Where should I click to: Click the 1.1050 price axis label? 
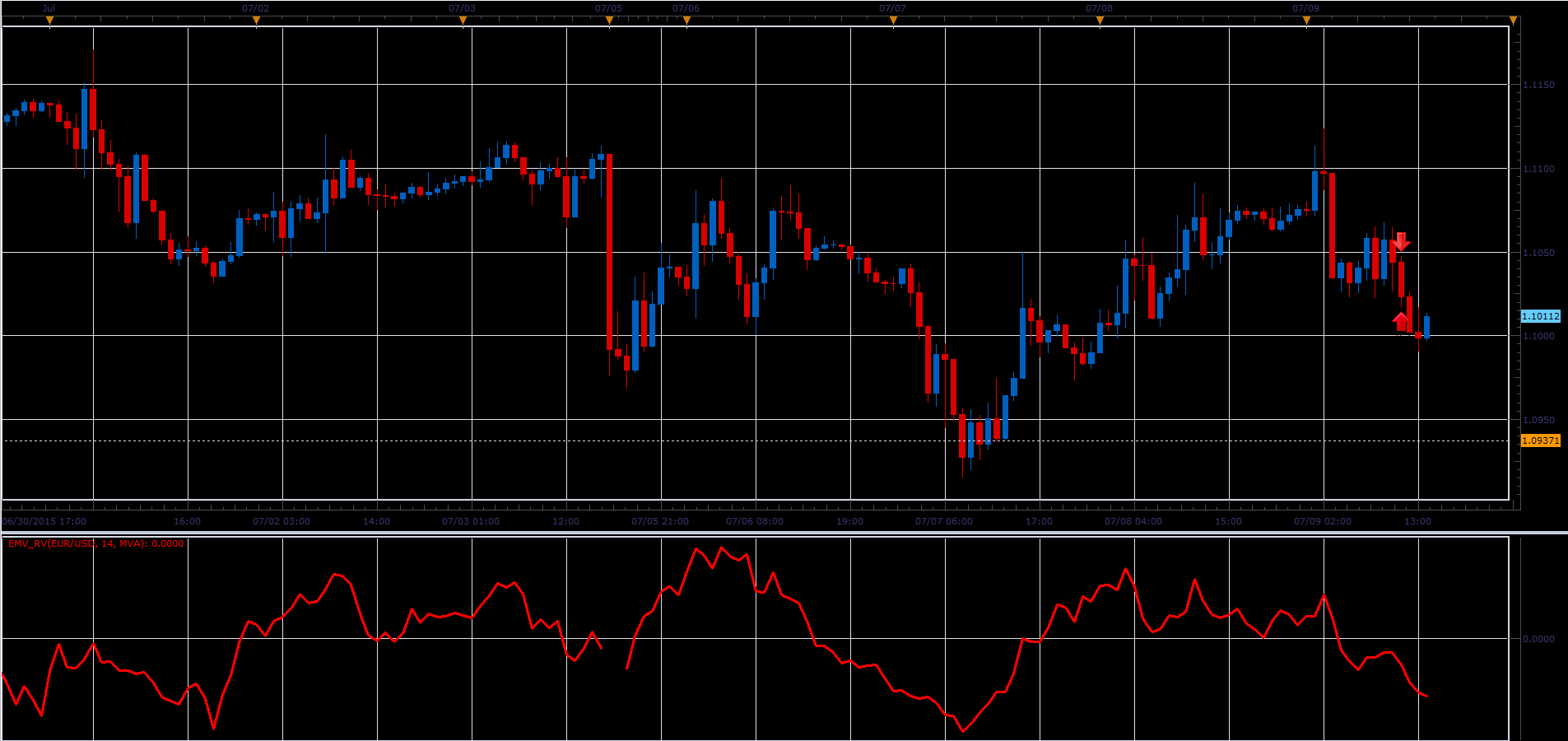[1538, 253]
